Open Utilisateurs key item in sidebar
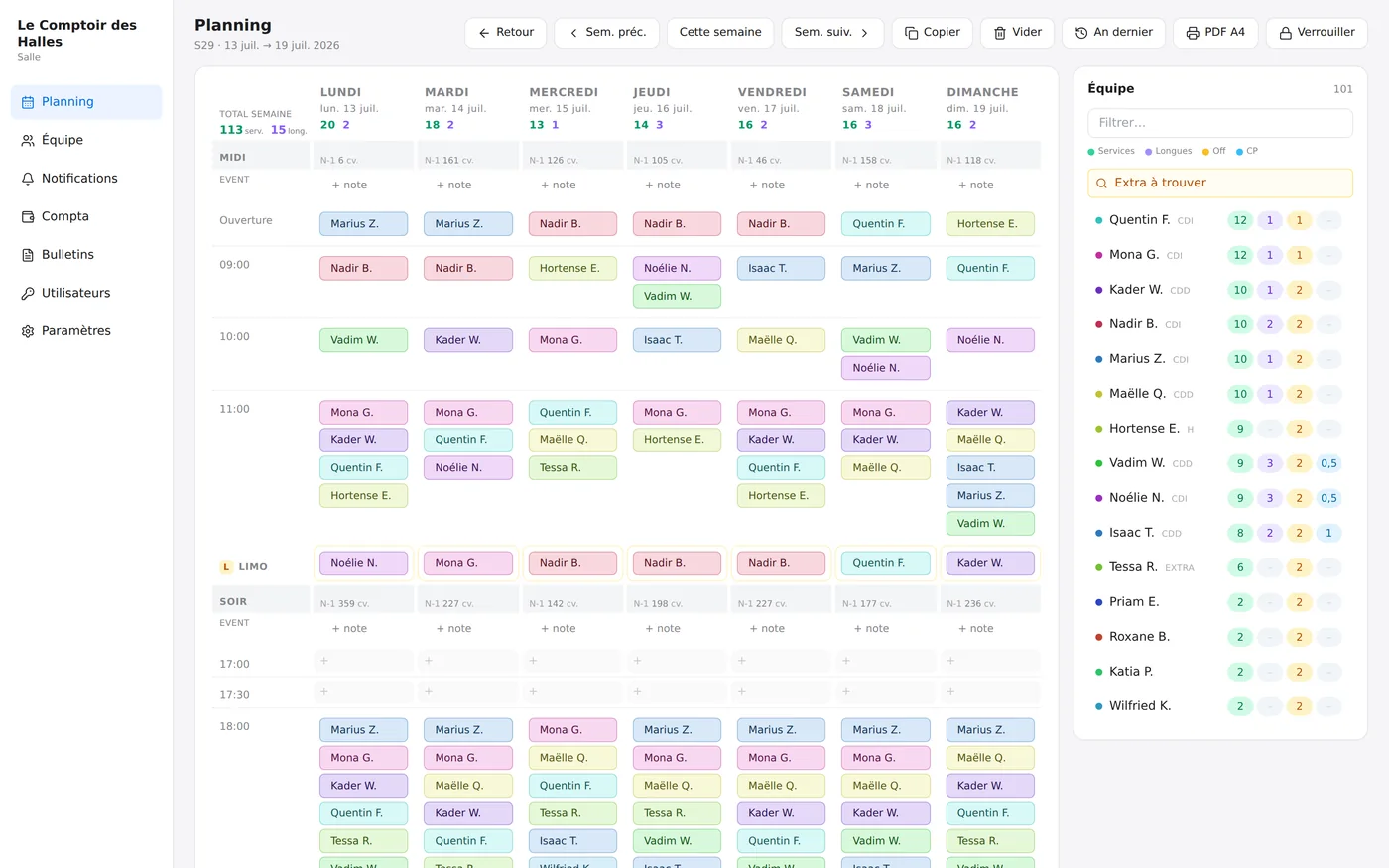The image size is (1389, 868). 86,293
